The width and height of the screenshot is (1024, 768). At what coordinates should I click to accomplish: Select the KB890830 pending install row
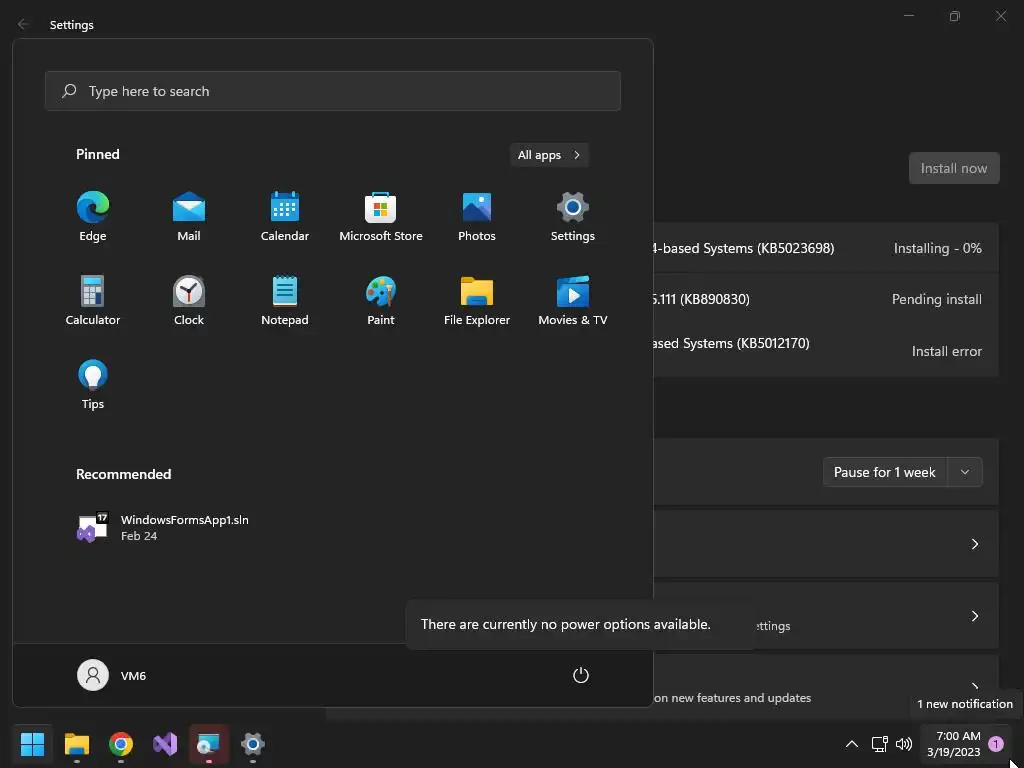pyautogui.click(x=825, y=299)
